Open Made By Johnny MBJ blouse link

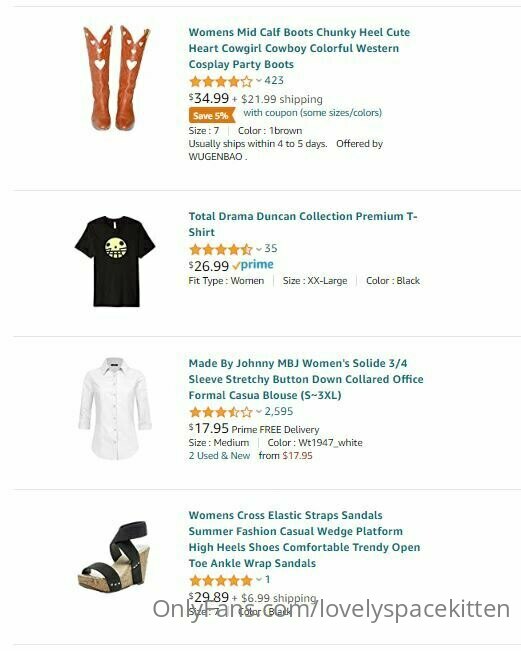coord(306,379)
